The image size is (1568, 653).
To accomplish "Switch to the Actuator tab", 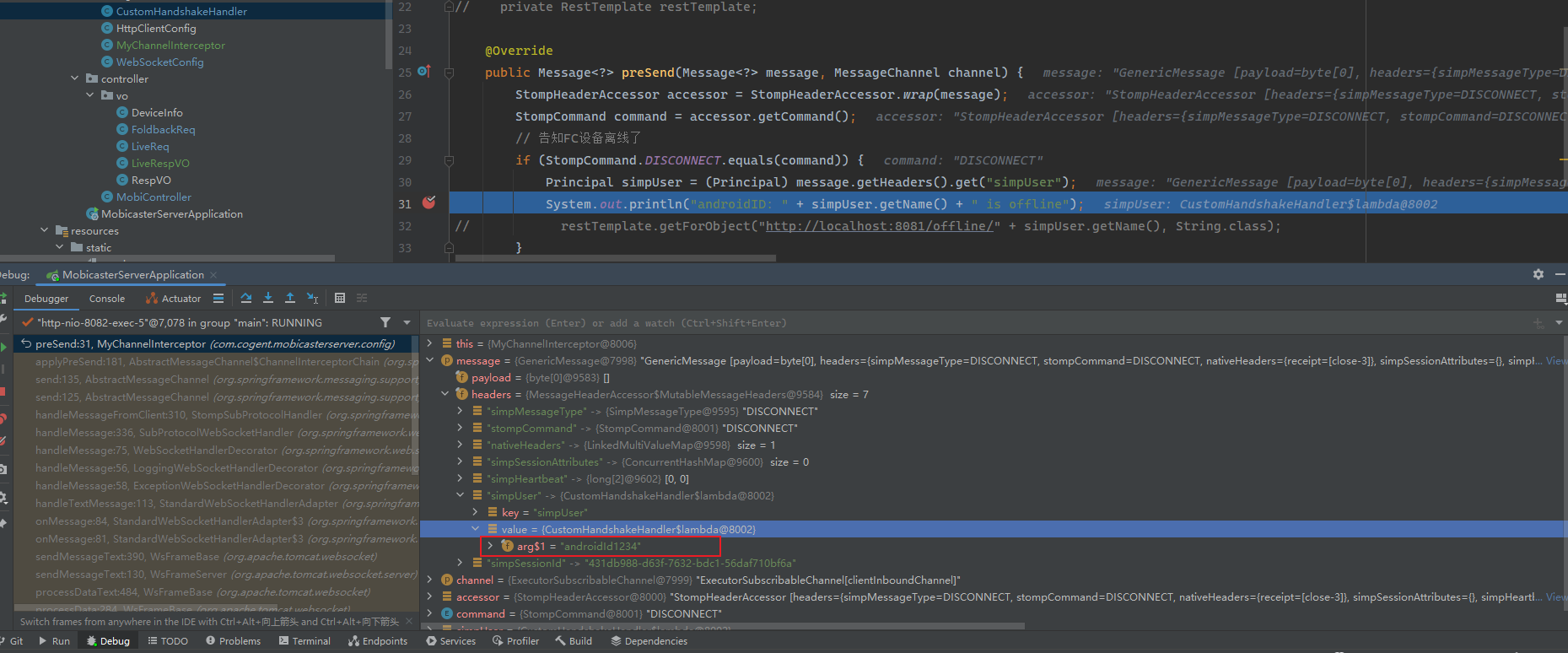I will click(x=174, y=299).
